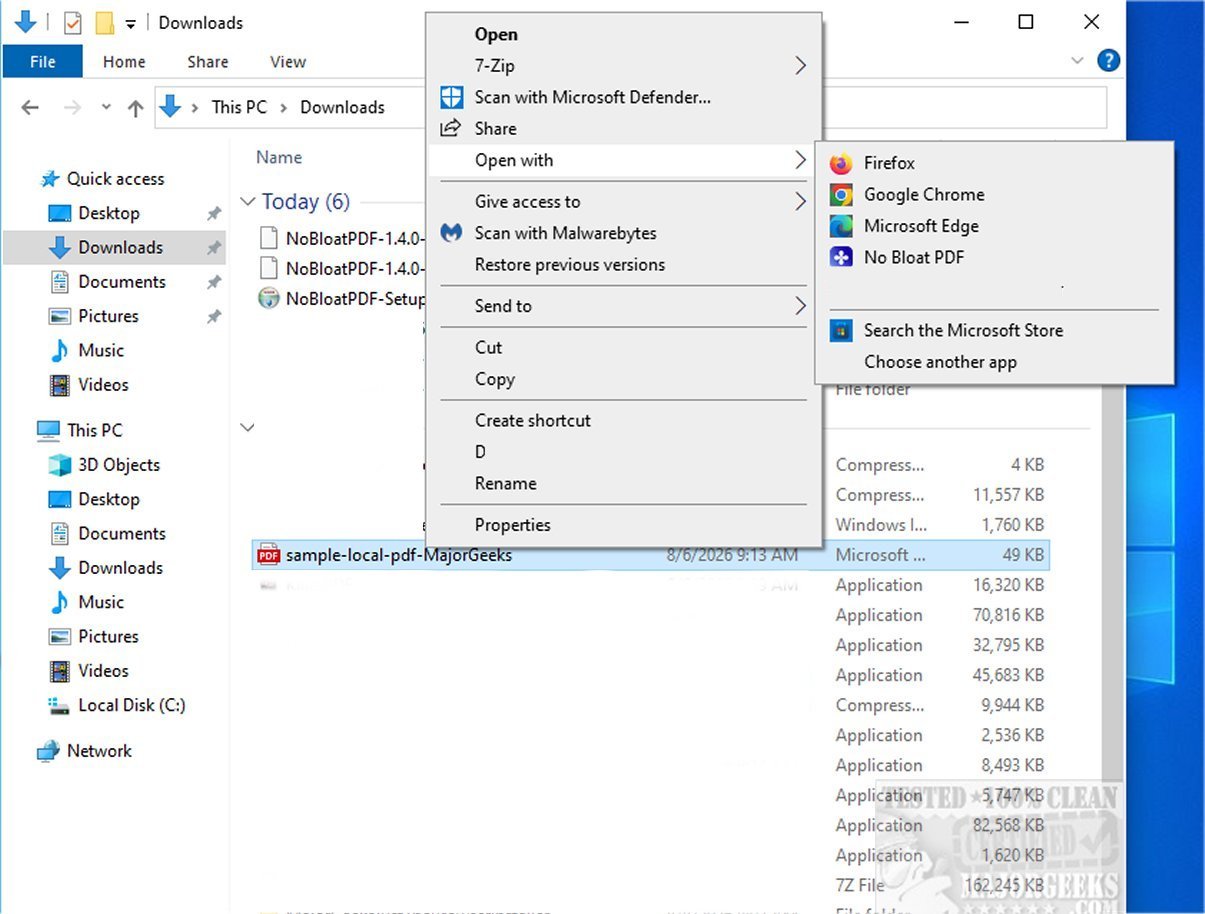Select Restore previous versions
This screenshot has width=1205, height=914.
pos(570,265)
